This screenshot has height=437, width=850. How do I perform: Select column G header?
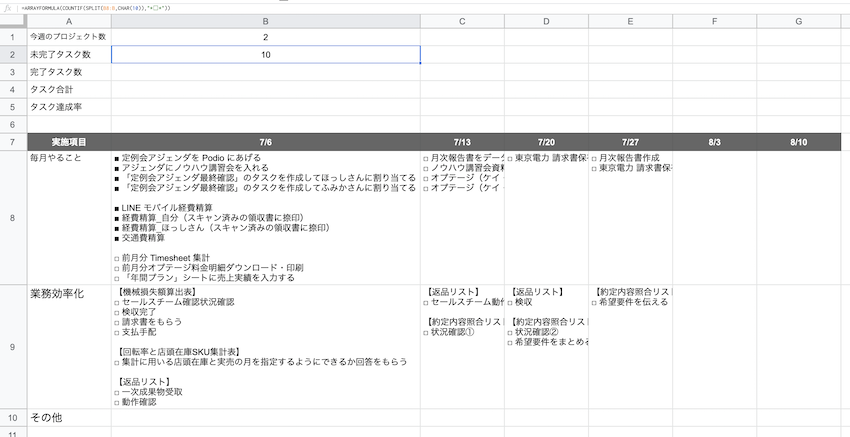click(x=798, y=21)
